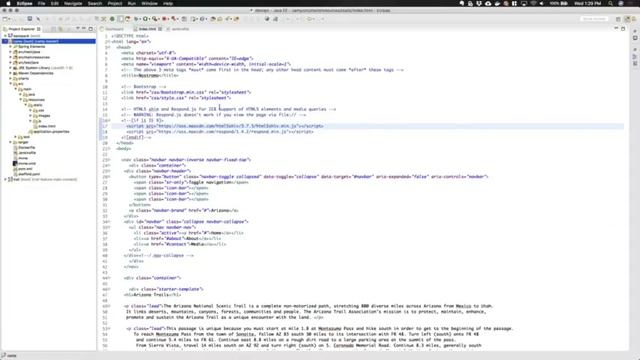This screenshot has width=640, height=360.
Task: Click the New file toolbar icon
Action: [5, 19]
